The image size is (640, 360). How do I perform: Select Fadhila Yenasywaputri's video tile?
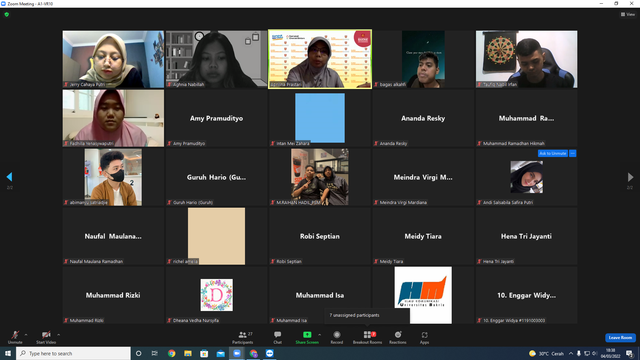coord(113,118)
